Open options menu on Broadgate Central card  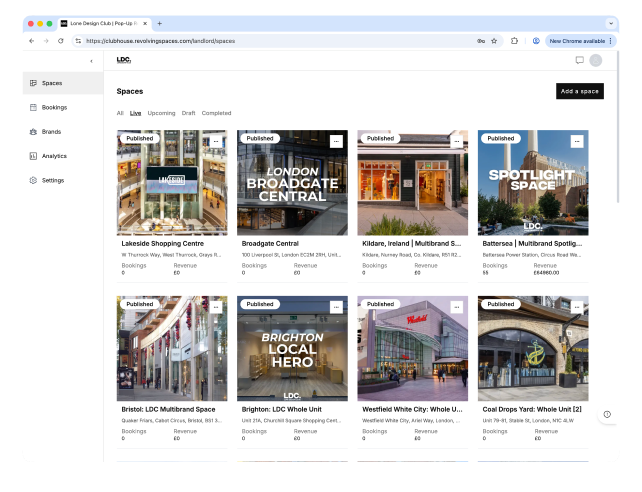click(x=336, y=142)
